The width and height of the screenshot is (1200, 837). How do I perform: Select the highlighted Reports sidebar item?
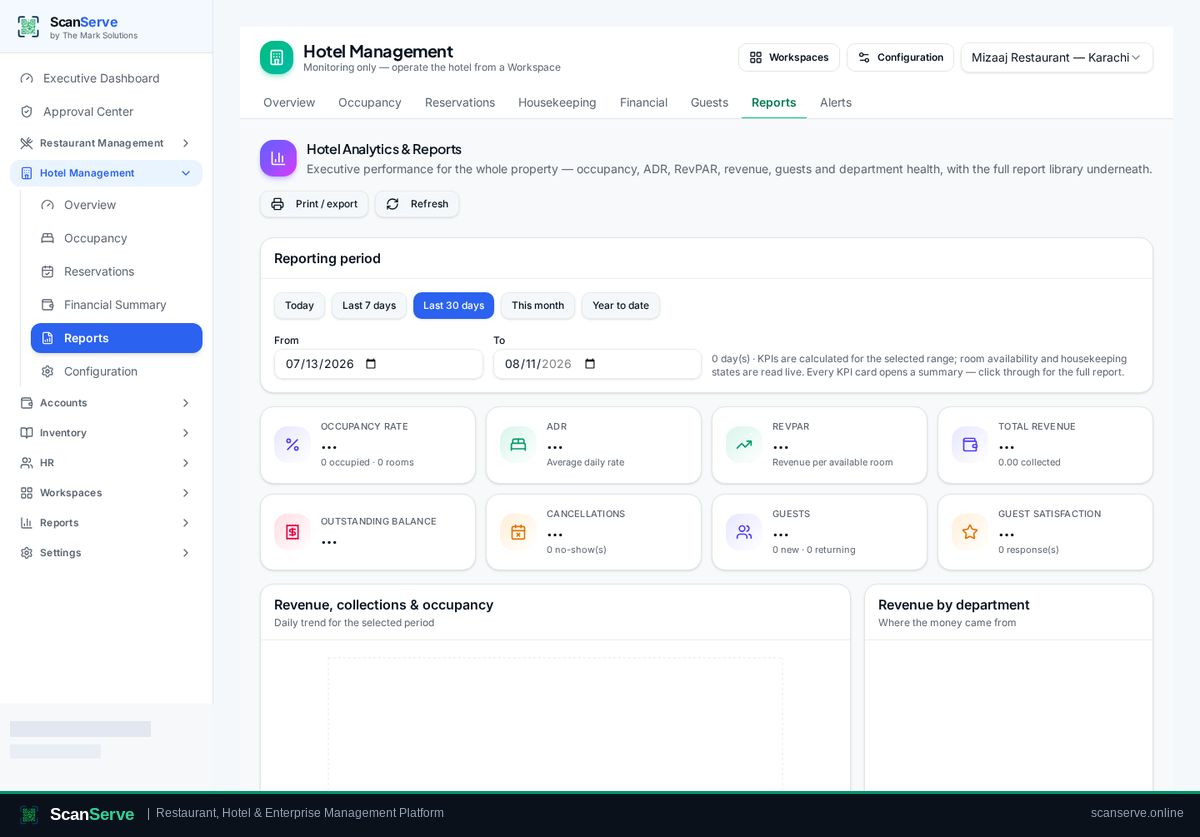click(116, 338)
